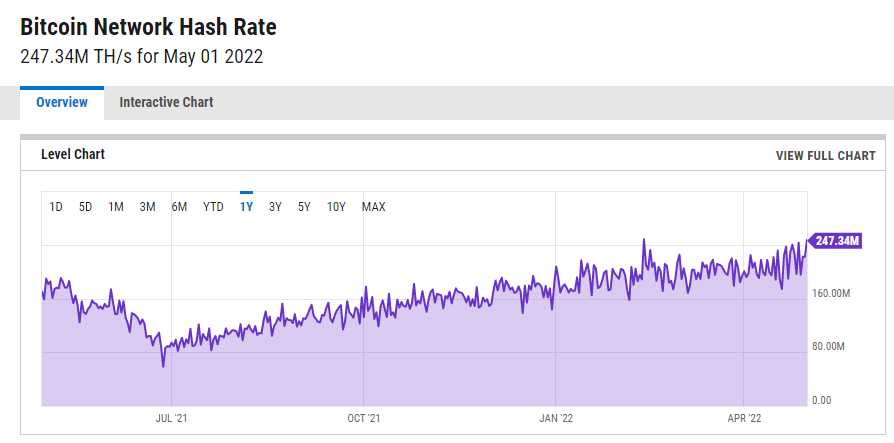Click the APR '22 axis label
Screen dimensions: 894x443
click(744, 418)
